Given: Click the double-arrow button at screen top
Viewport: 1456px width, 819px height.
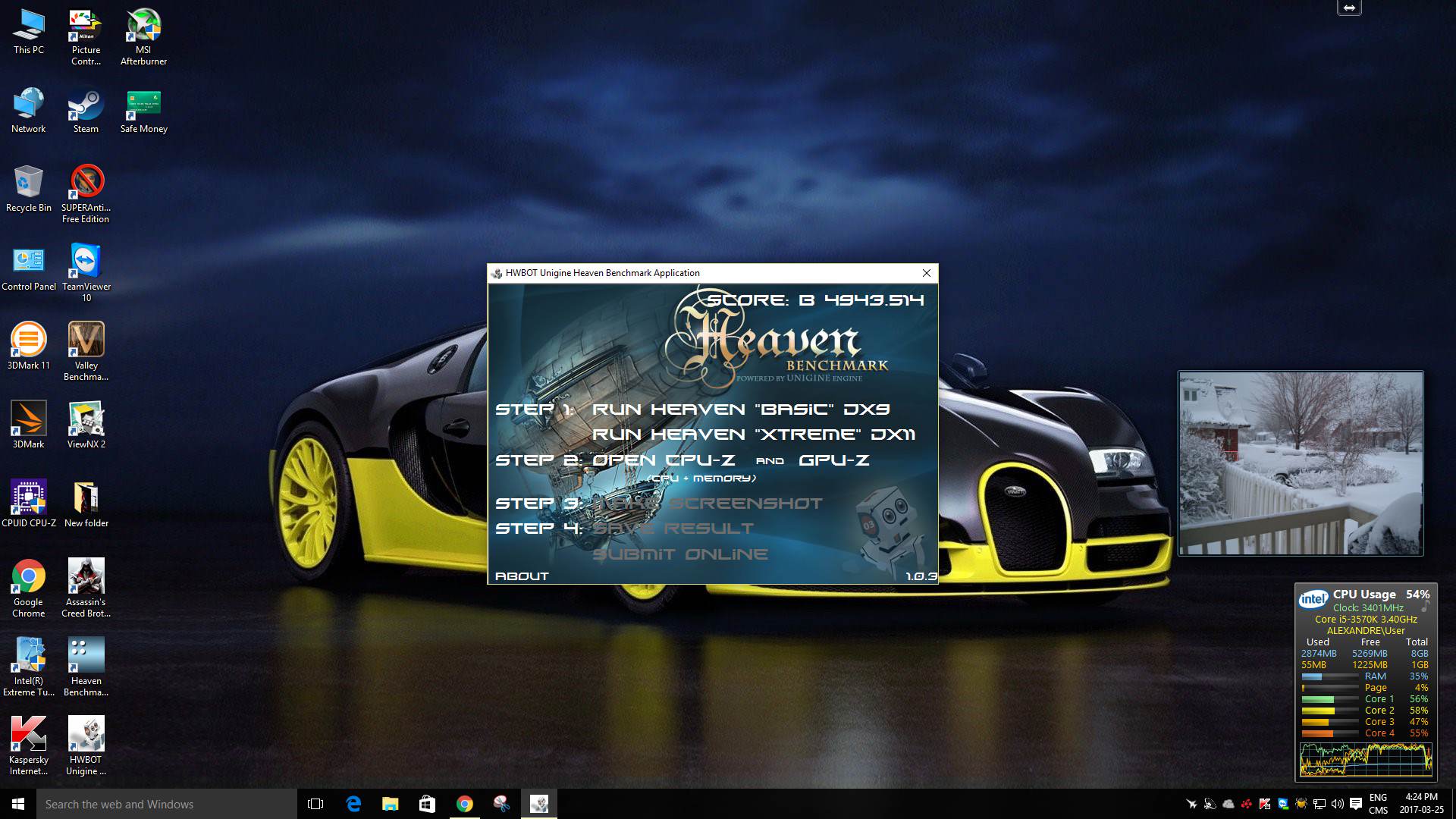Looking at the screenshot, I should tap(1349, 8).
